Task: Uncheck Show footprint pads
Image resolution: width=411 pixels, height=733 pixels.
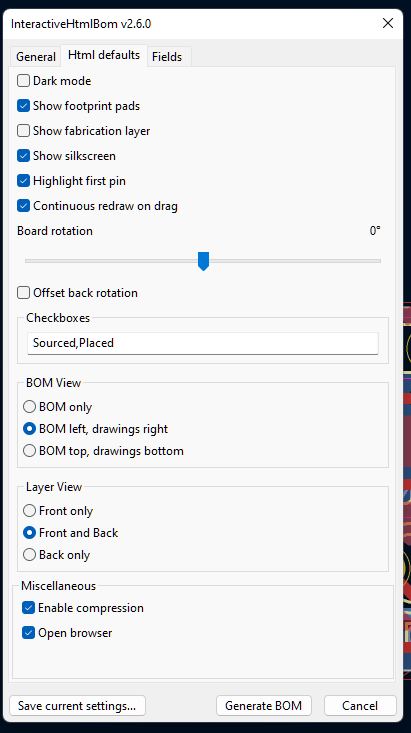Action: [23, 106]
